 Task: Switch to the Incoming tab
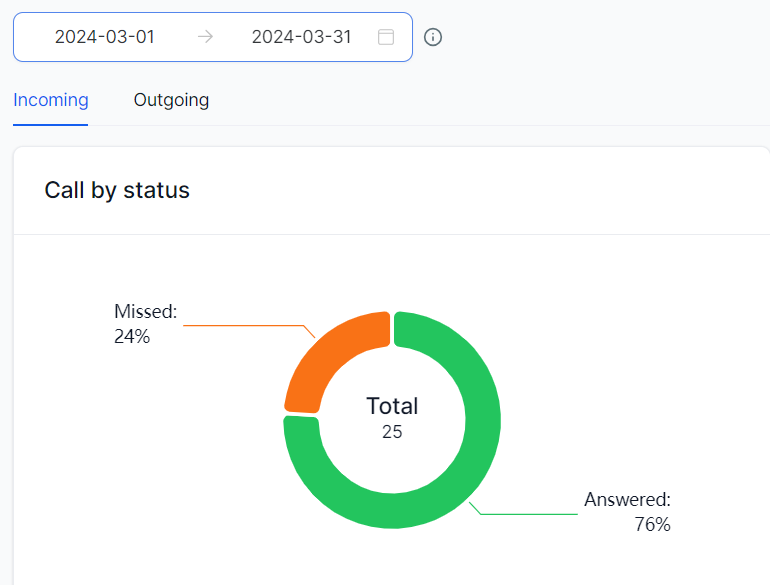pyautogui.click(x=51, y=100)
